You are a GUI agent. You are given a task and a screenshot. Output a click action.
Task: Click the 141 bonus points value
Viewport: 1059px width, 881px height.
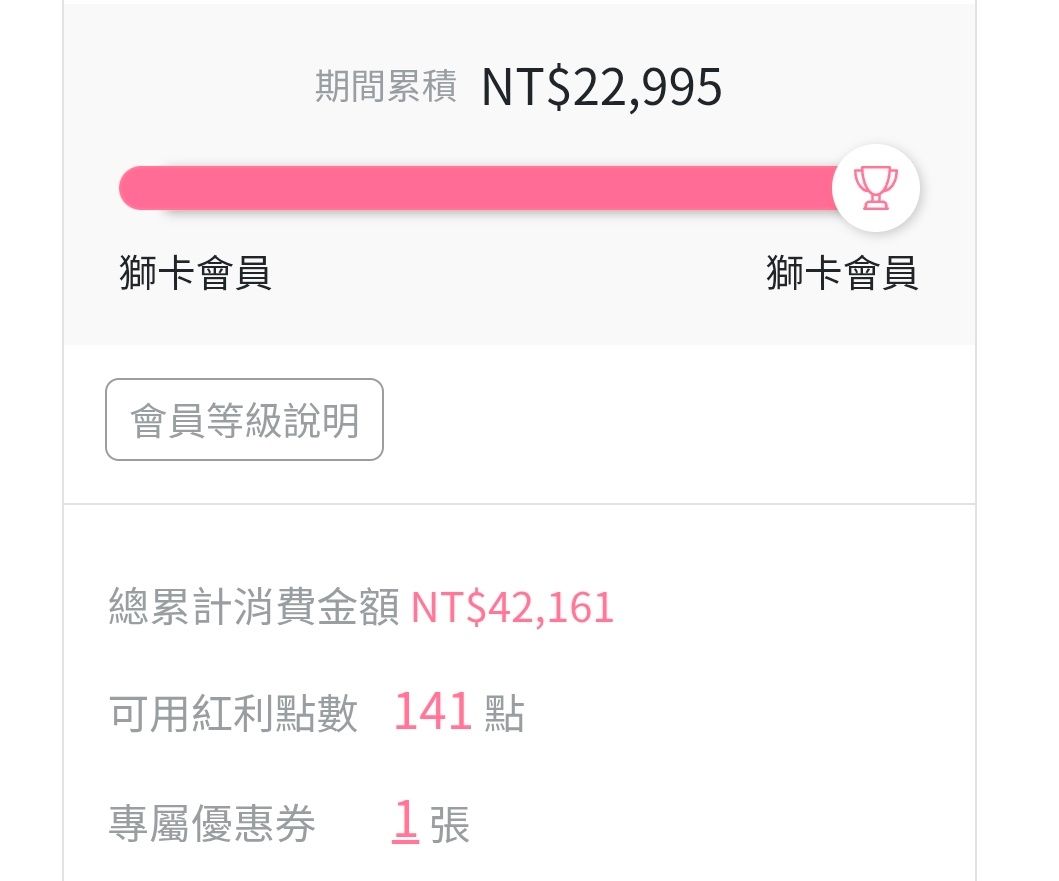(432, 713)
